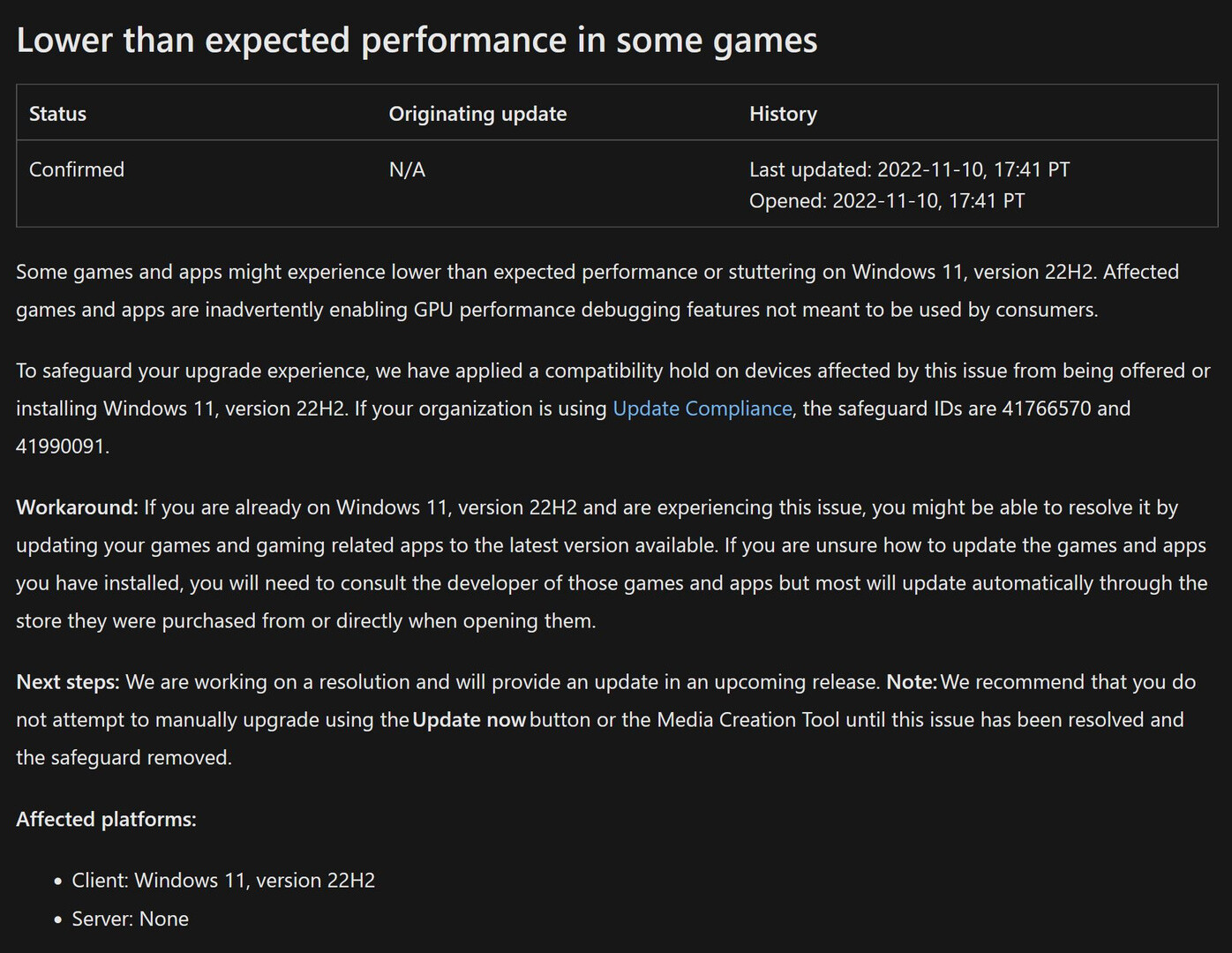Click the Affected platforms heading
The width and height of the screenshot is (1232, 953).
106,819
